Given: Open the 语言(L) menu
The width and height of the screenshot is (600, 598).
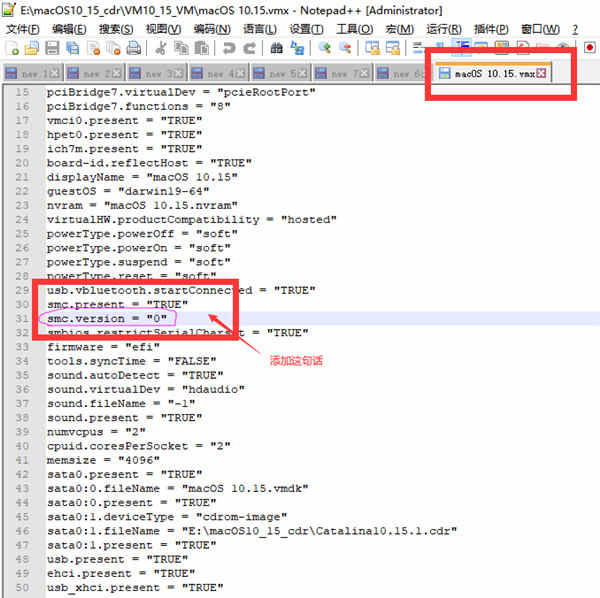Looking at the screenshot, I should click(260, 29).
